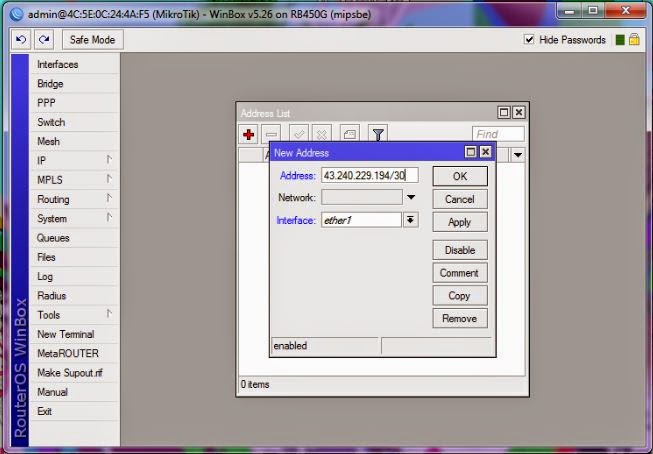Expand the Routing submenu
This screenshot has width=653, height=454.
point(75,199)
